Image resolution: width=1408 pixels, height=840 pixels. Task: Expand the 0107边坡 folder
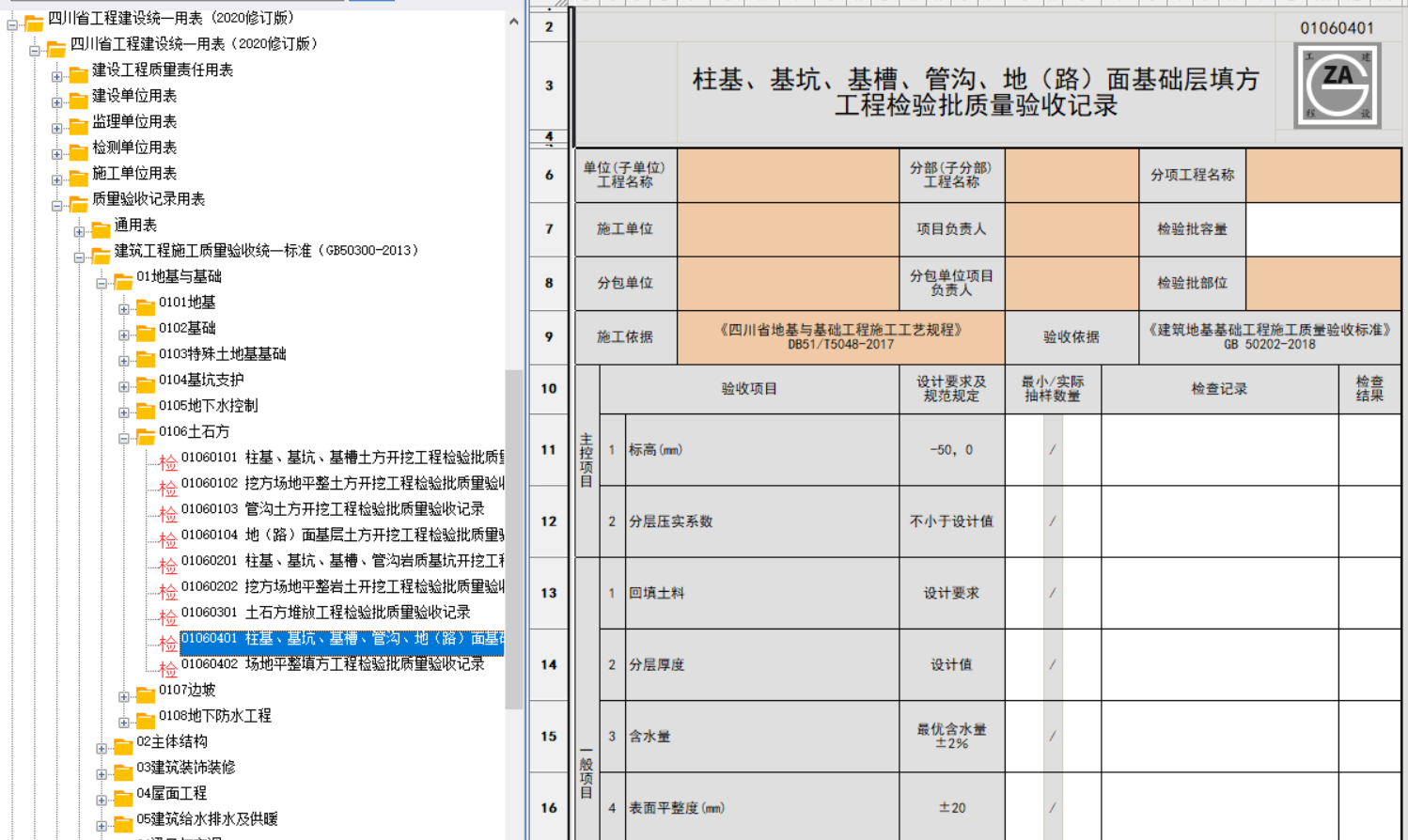[x=124, y=697]
